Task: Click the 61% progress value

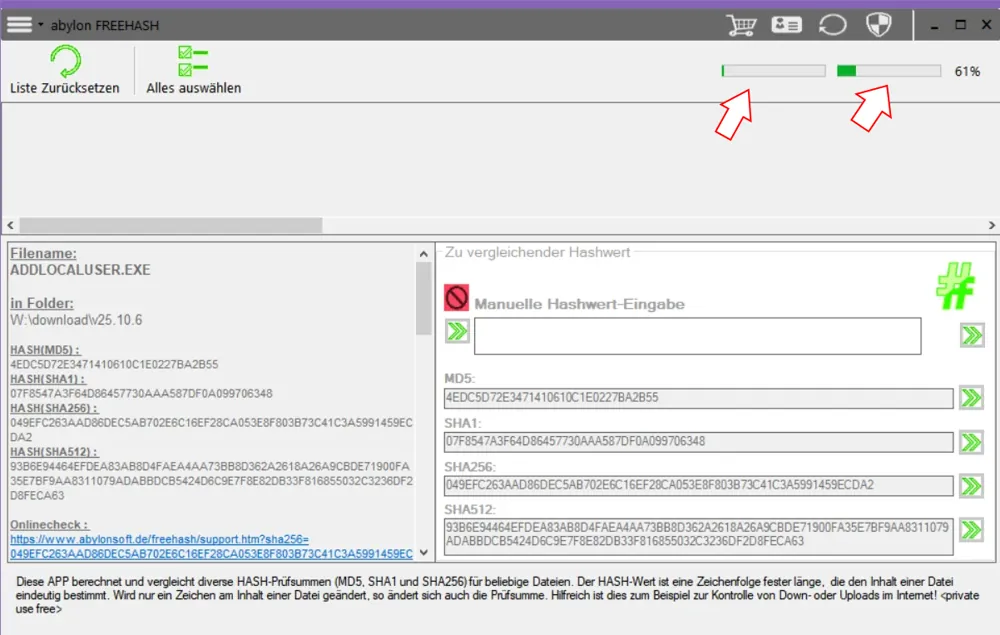Action: (x=967, y=71)
